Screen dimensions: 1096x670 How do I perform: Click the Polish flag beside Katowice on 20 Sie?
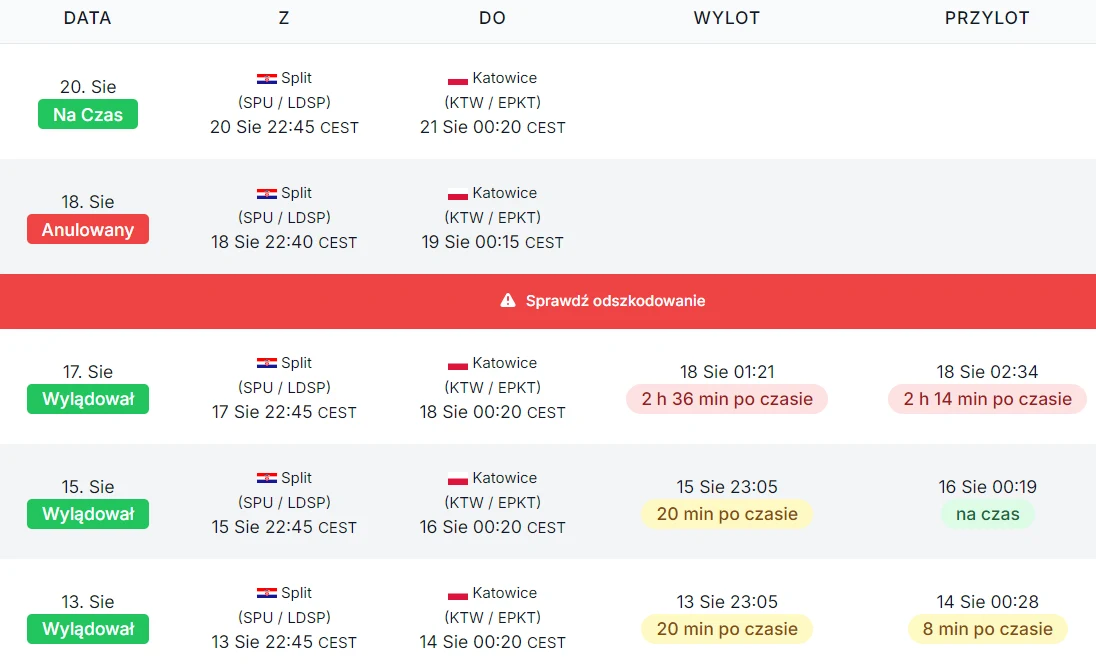point(457,77)
